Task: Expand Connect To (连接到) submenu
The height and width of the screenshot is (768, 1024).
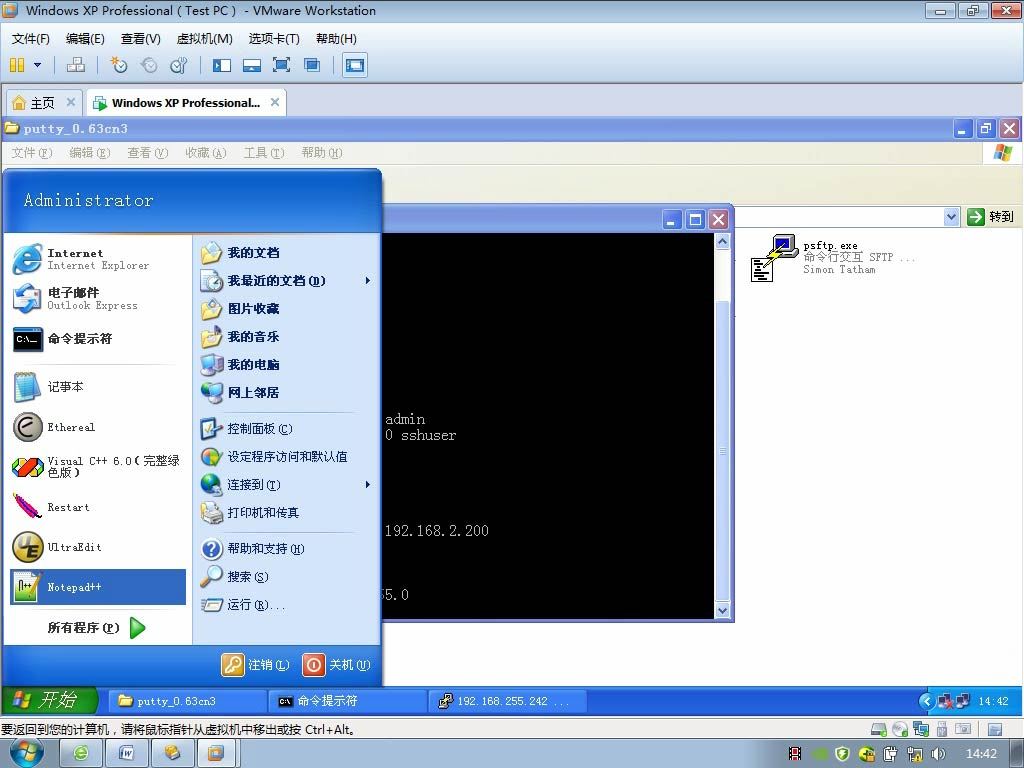Action: (x=368, y=485)
